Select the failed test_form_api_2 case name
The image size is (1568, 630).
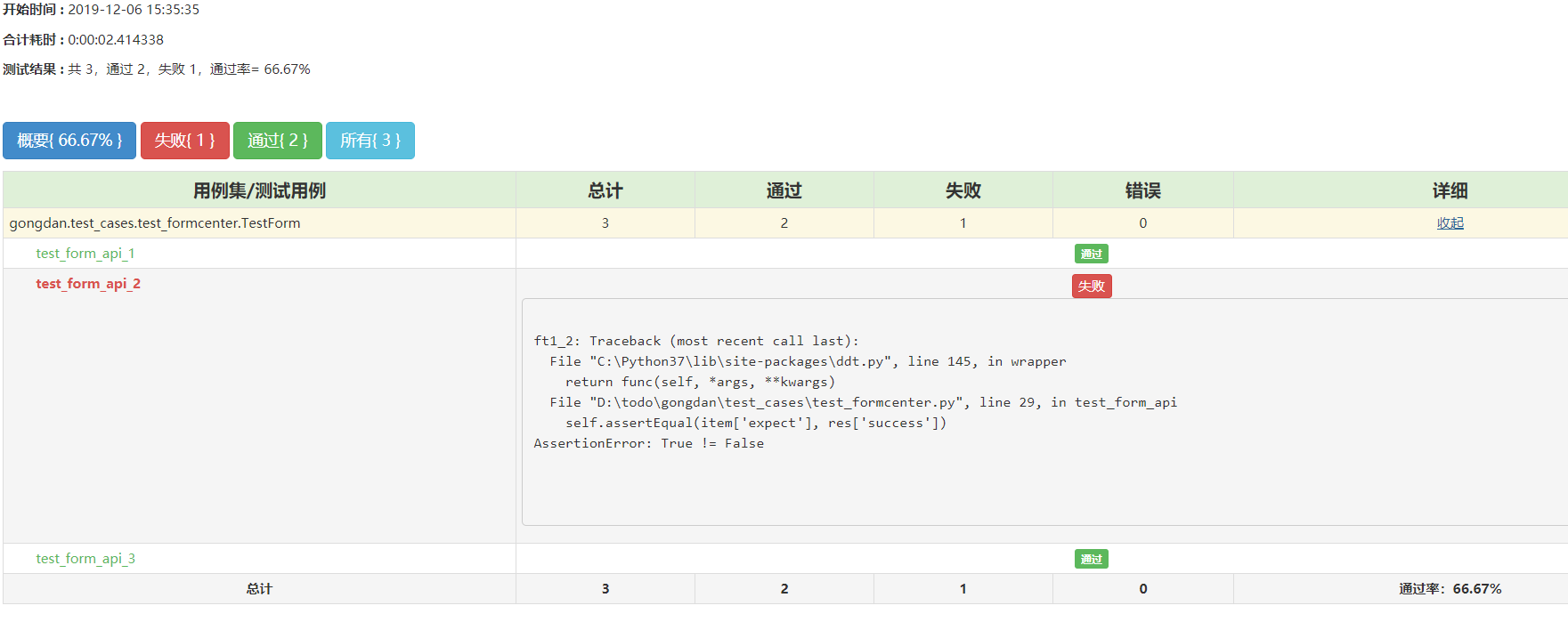[88, 284]
